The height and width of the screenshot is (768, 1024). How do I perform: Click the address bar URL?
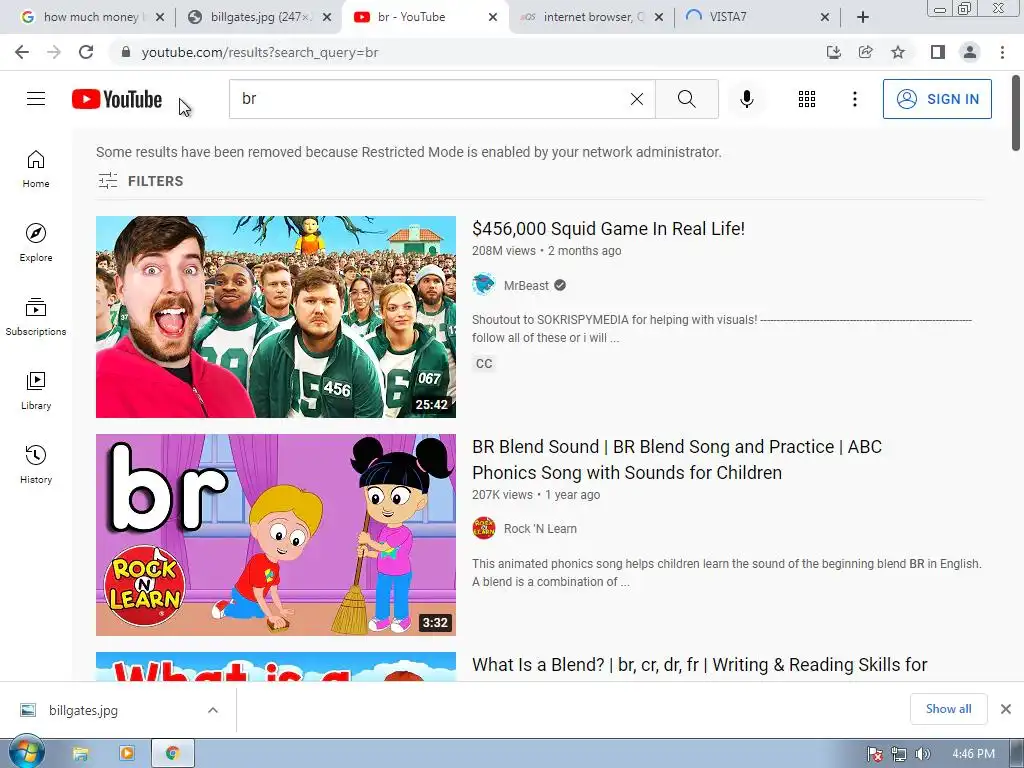(x=260, y=52)
